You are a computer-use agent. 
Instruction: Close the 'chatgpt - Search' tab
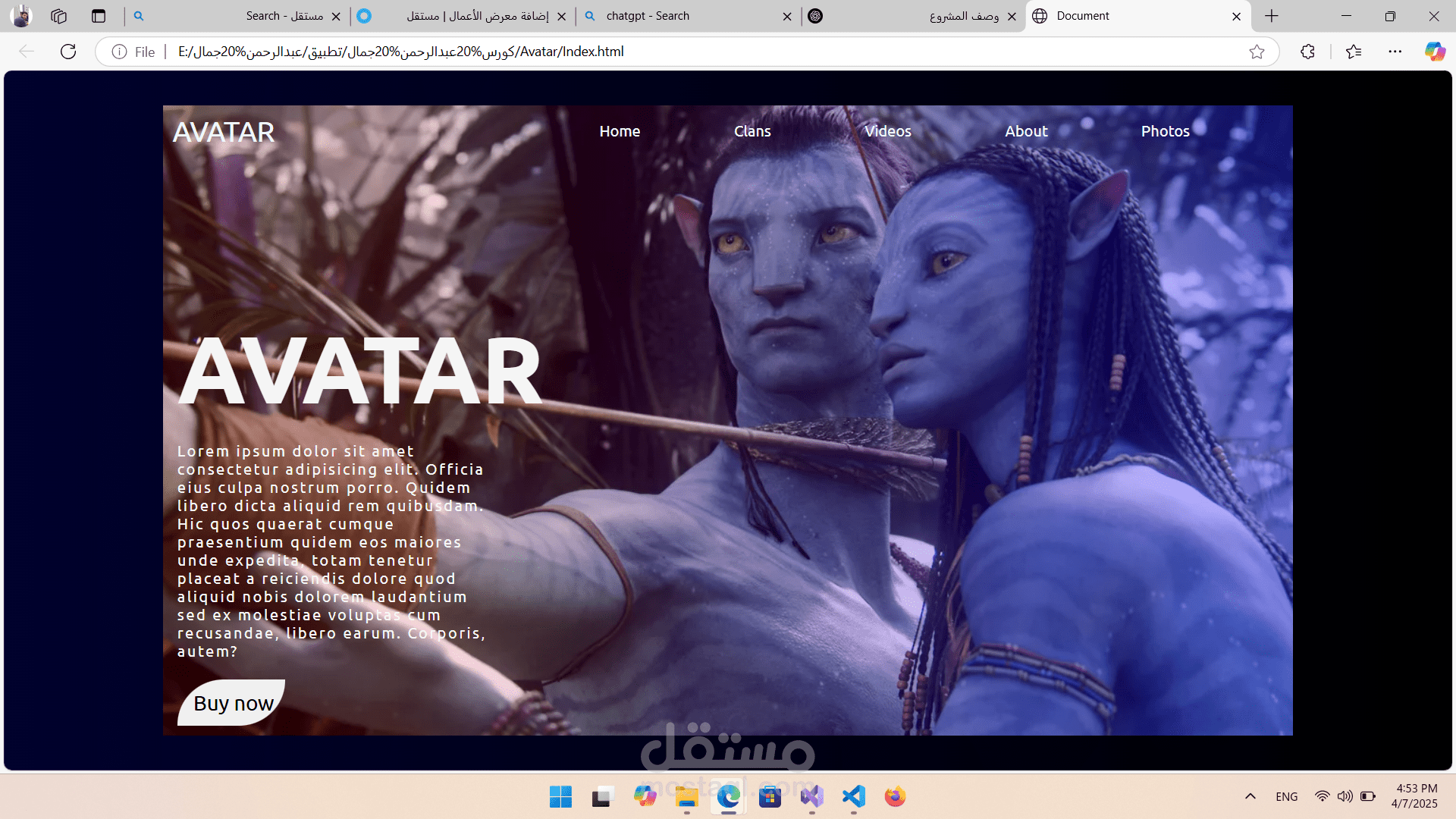[x=787, y=16]
